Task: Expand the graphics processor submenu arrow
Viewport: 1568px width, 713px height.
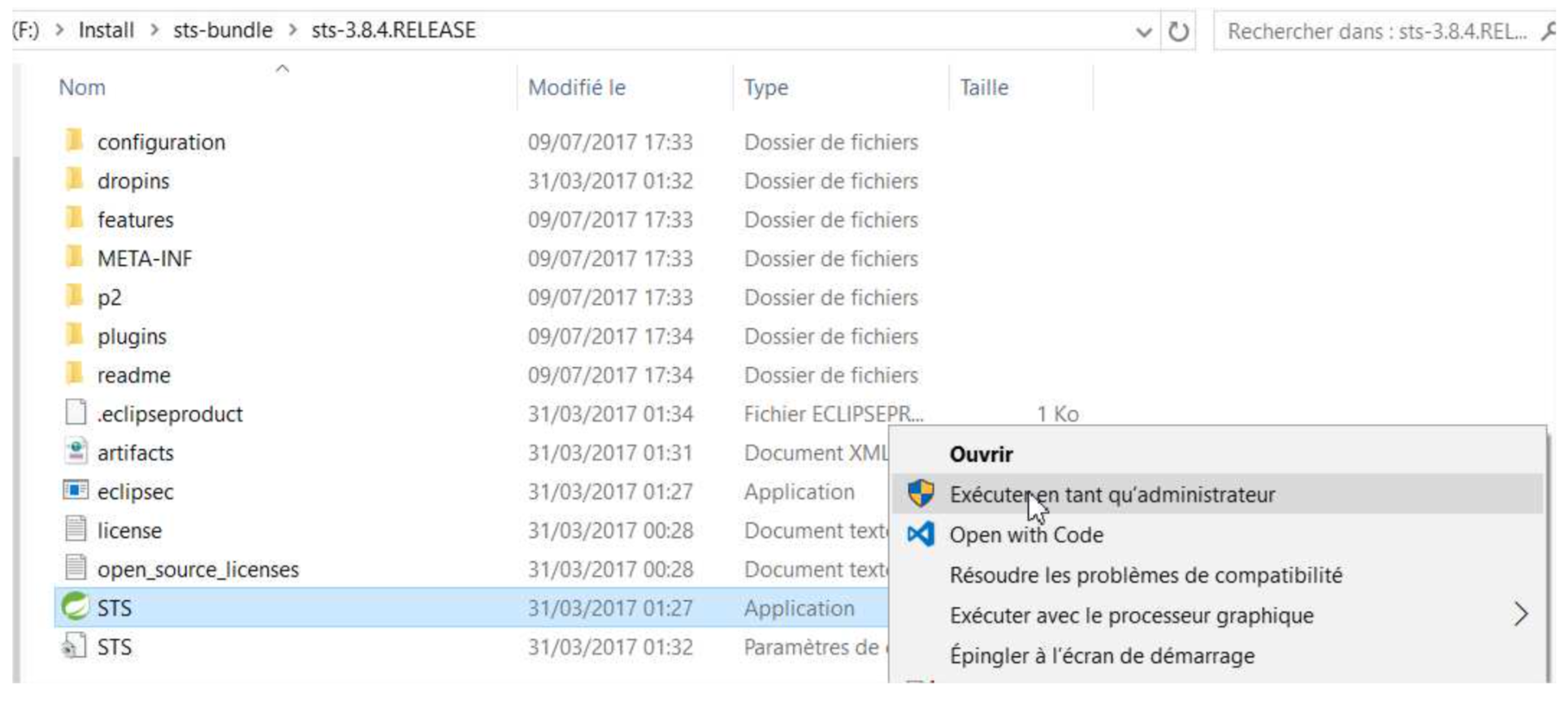Action: point(1521,615)
